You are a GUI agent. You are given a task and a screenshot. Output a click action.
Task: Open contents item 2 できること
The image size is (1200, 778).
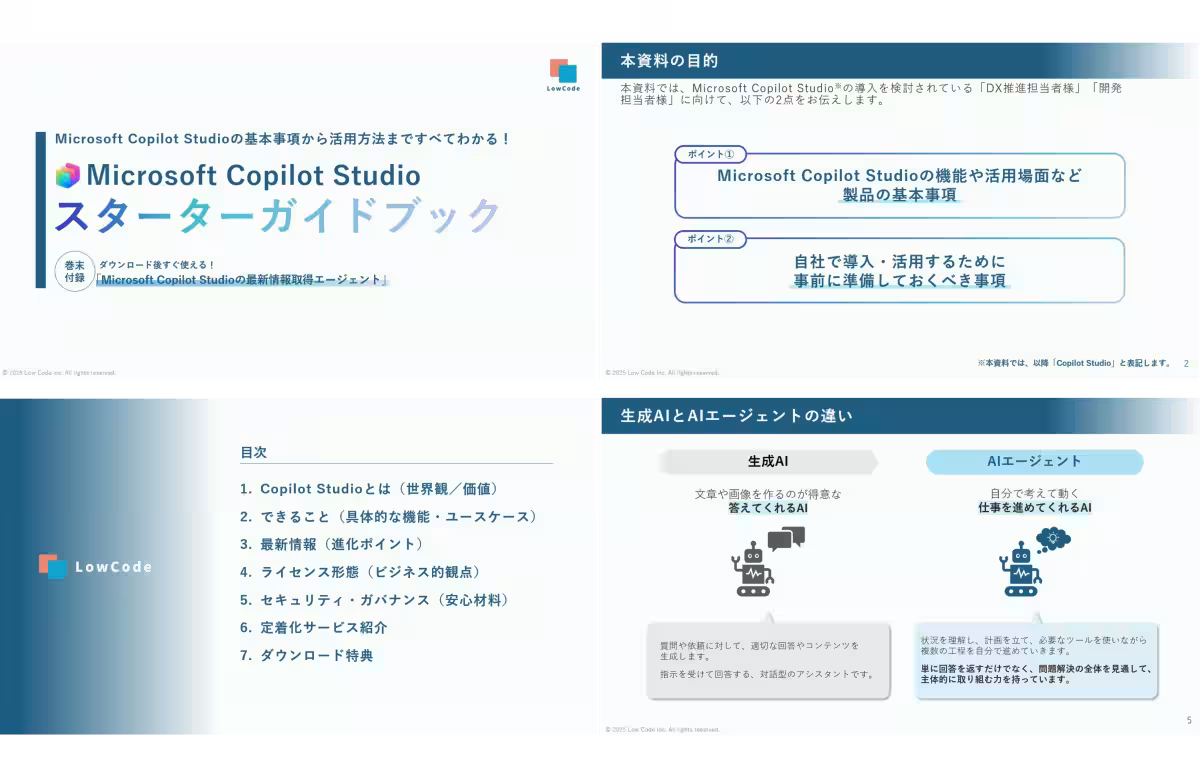pyautogui.click(x=389, y=517)
